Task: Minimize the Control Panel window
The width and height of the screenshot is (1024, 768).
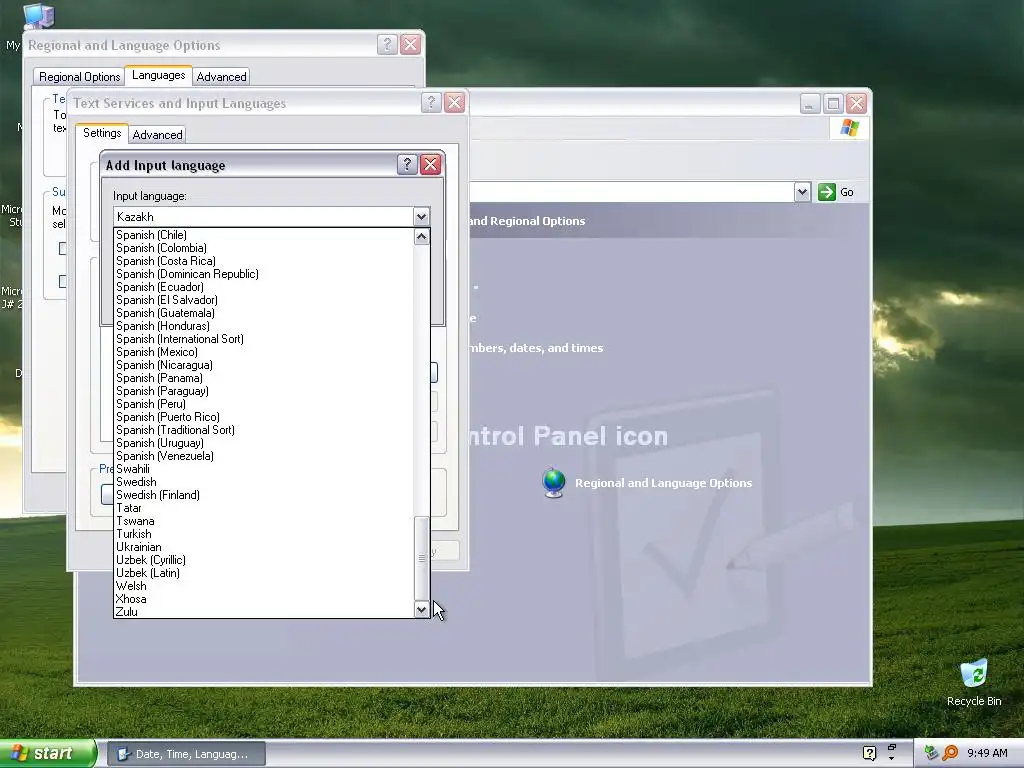Action: [x=810, y=103]
